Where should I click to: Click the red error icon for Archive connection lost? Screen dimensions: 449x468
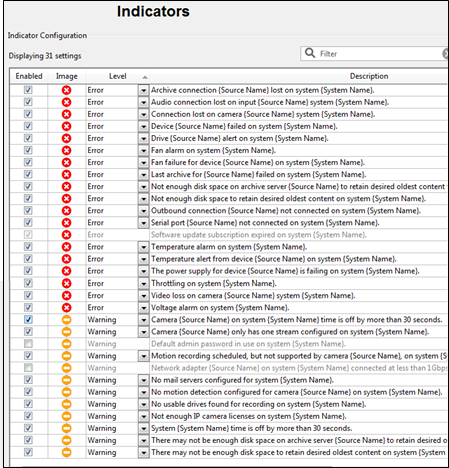pos(66,90)
